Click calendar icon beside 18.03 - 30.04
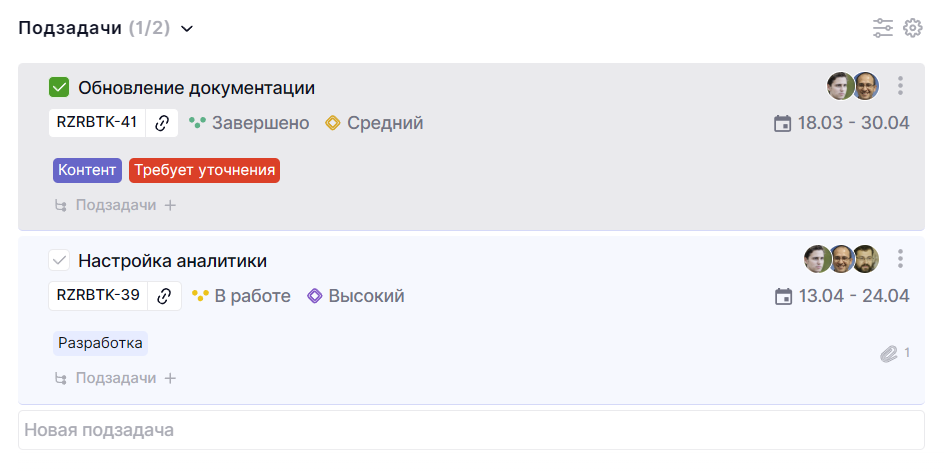 click(x=783, y=124)
